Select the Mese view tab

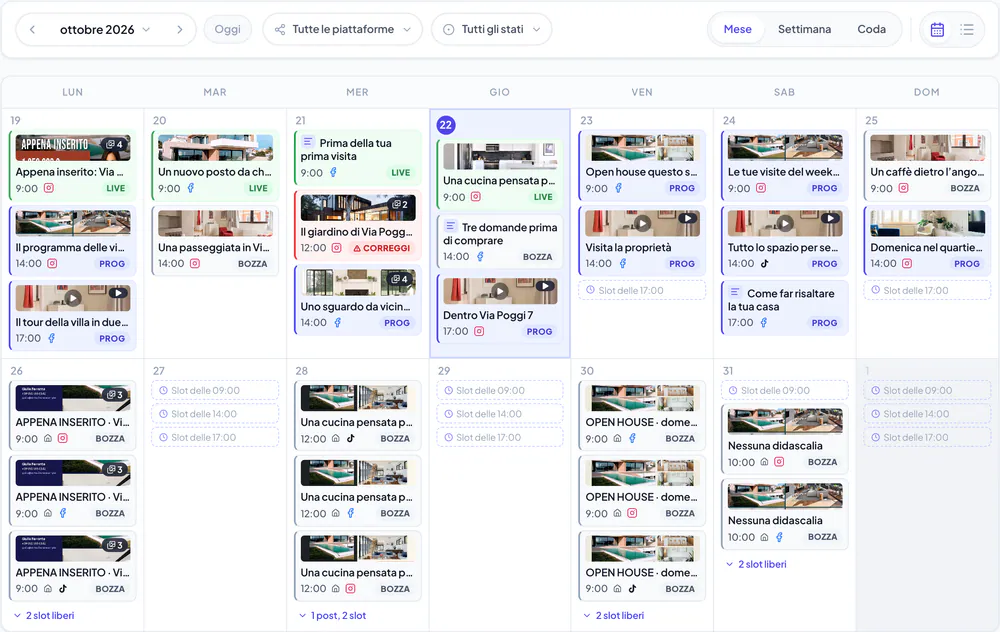click(737, 29)
